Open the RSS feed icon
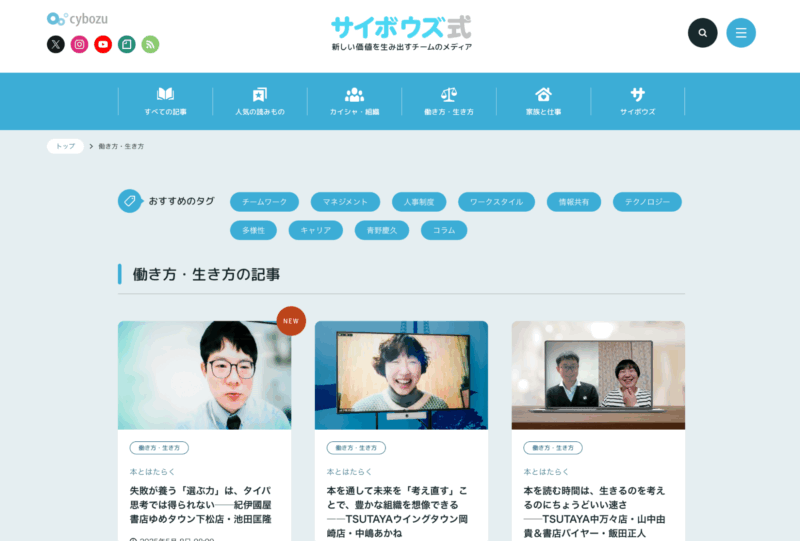800x541 pixels. coord(150,44)
